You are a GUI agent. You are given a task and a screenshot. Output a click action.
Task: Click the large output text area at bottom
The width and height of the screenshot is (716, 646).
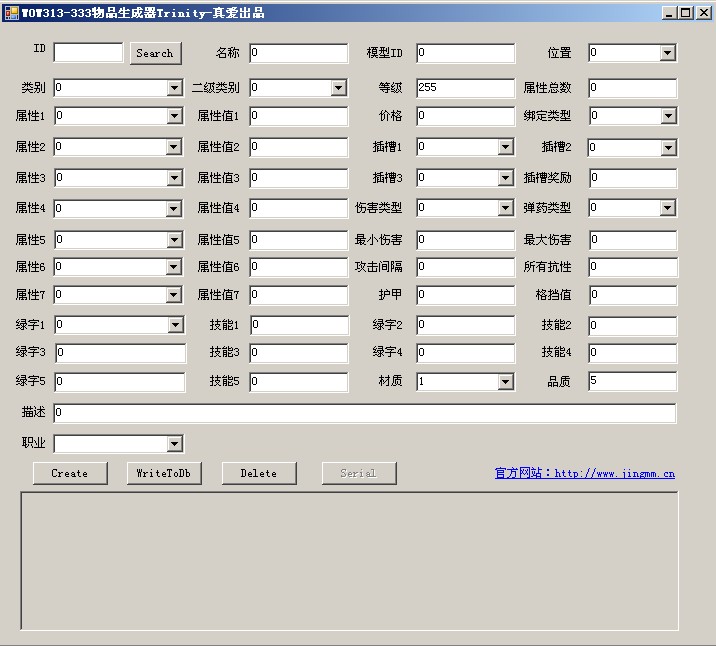(x=349, y=560)
